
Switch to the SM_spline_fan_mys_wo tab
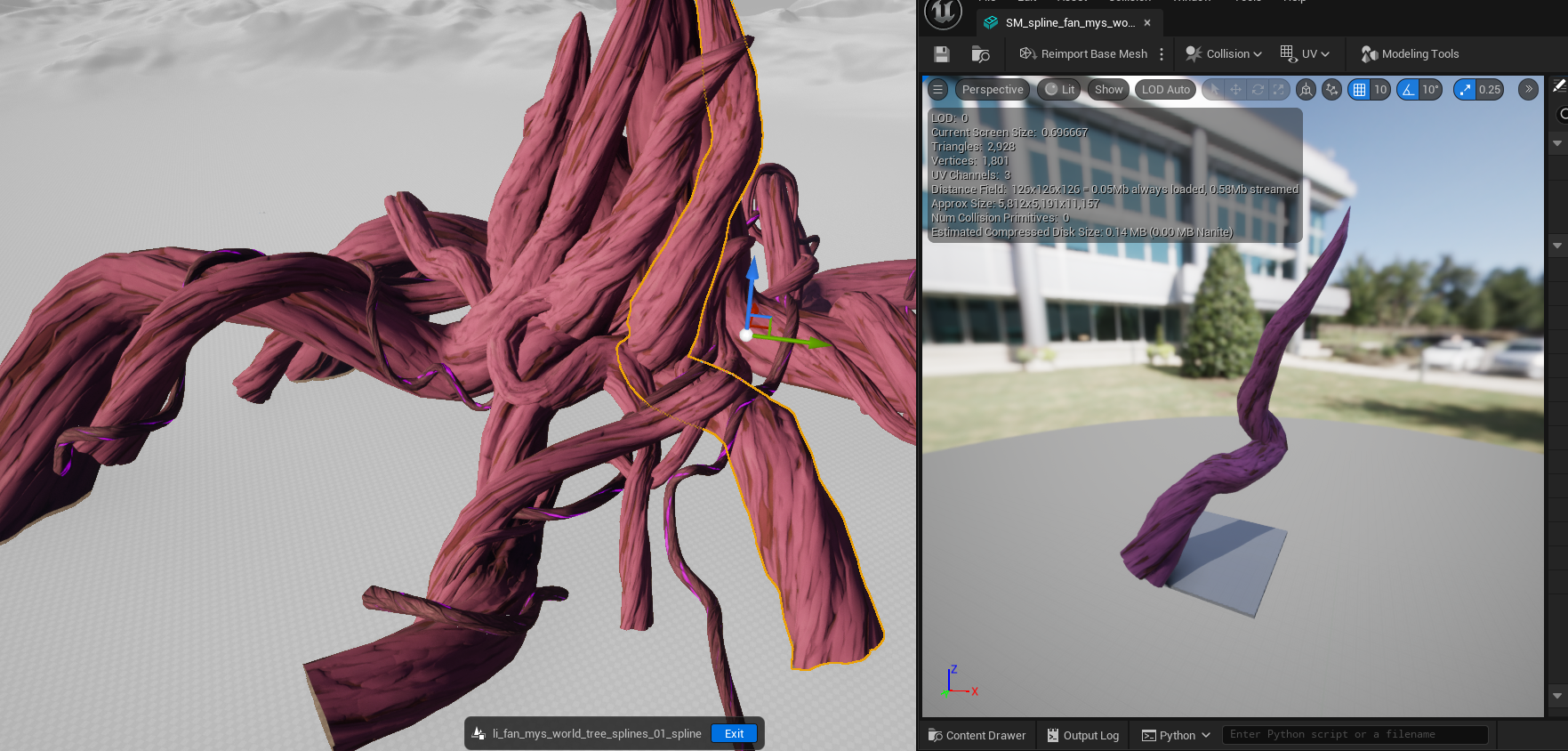pyautogui.click(x=1069, y=23)
